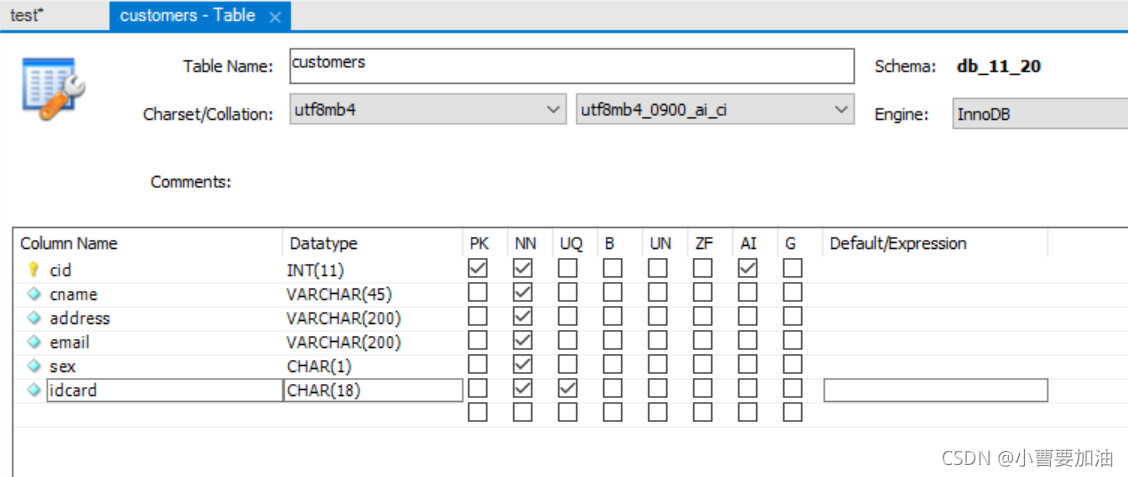
Task: Check ZF for the cname column
Action: (703, 293)
